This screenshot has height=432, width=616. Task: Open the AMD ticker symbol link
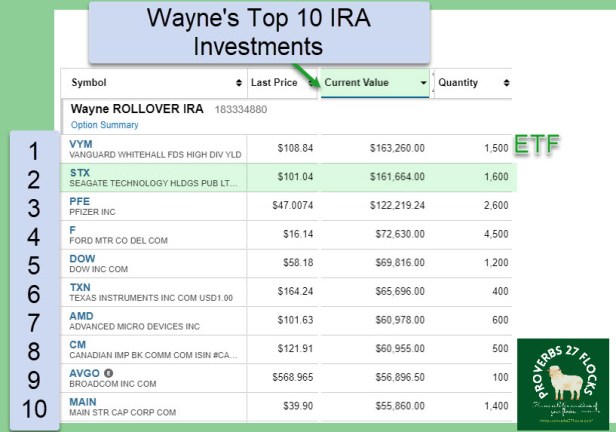(x=81, y=314)
